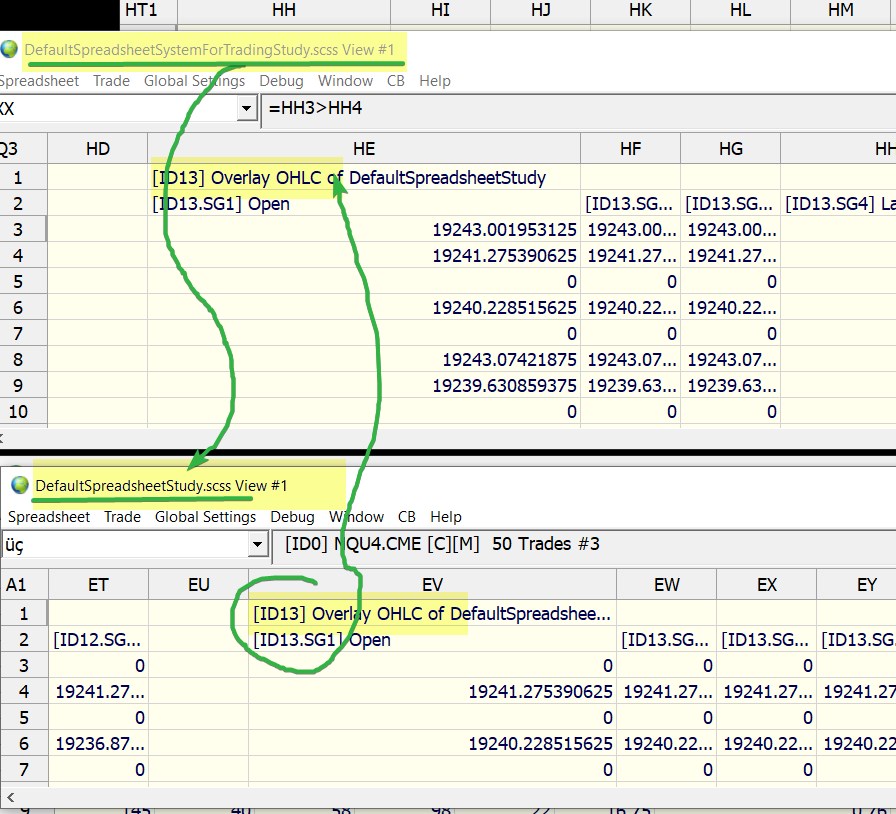896x814 pixels.
Task: Click the horizontal scrollbar of upper spreadsheet
Action: pos(448,438)
